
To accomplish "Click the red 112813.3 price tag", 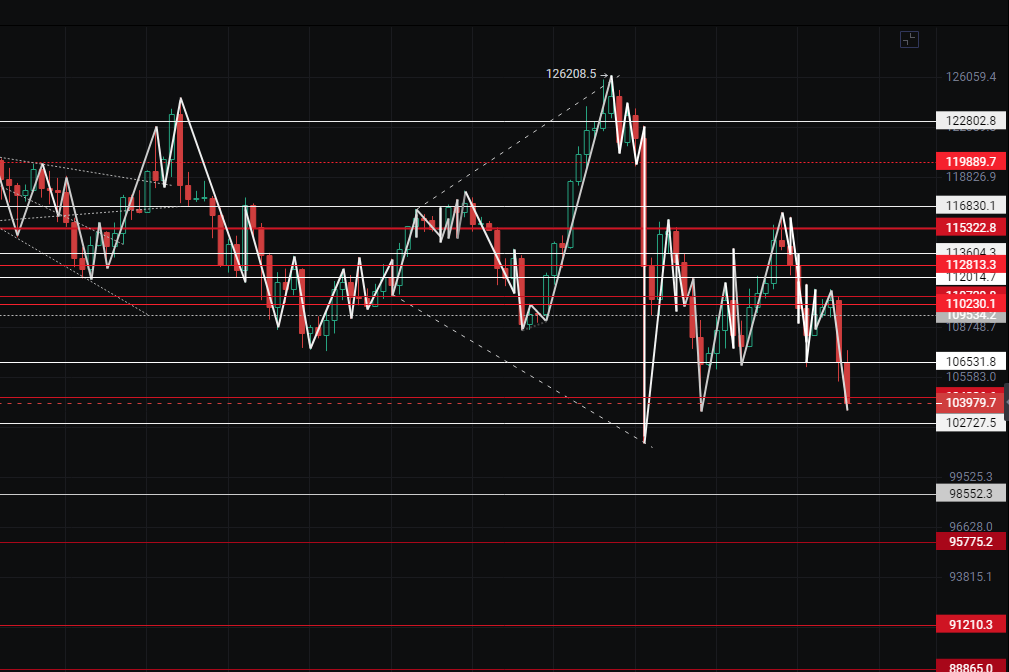I will pyautogui.click(x=970, y=264).
